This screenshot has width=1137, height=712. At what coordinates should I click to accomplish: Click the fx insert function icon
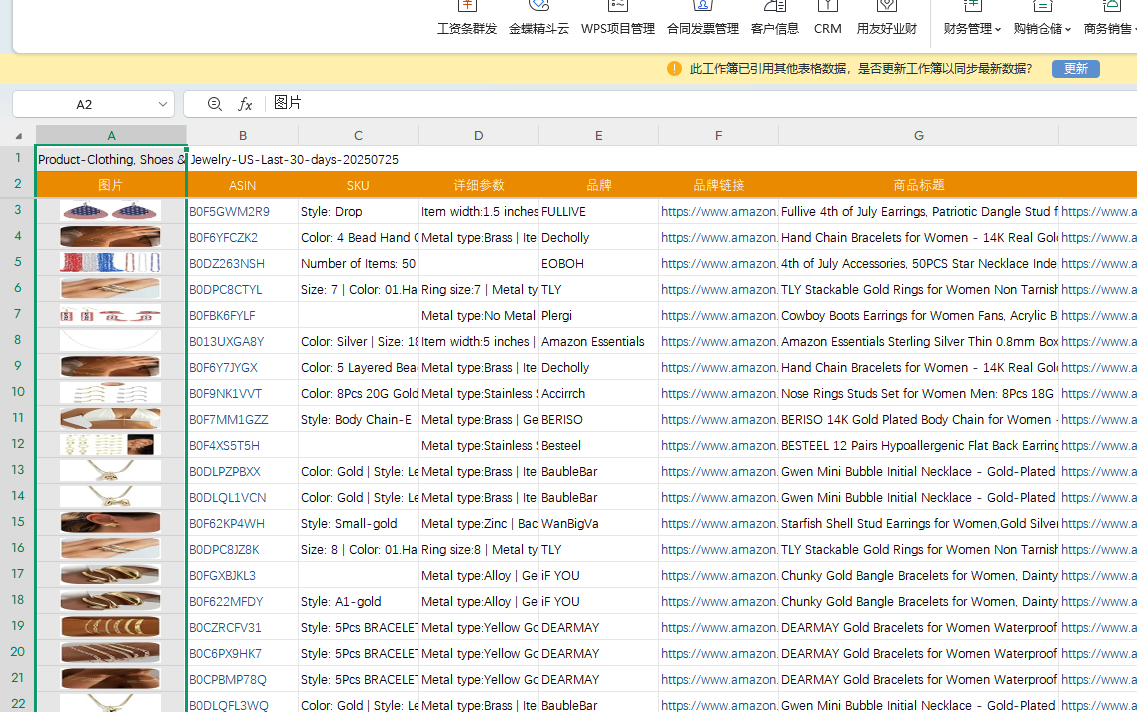245,104
